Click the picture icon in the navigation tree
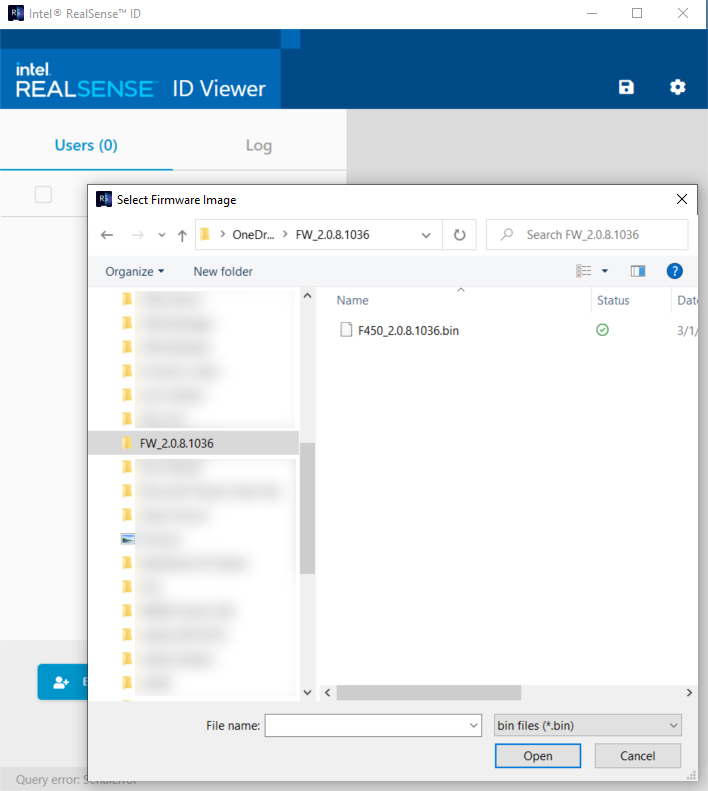 128,539
